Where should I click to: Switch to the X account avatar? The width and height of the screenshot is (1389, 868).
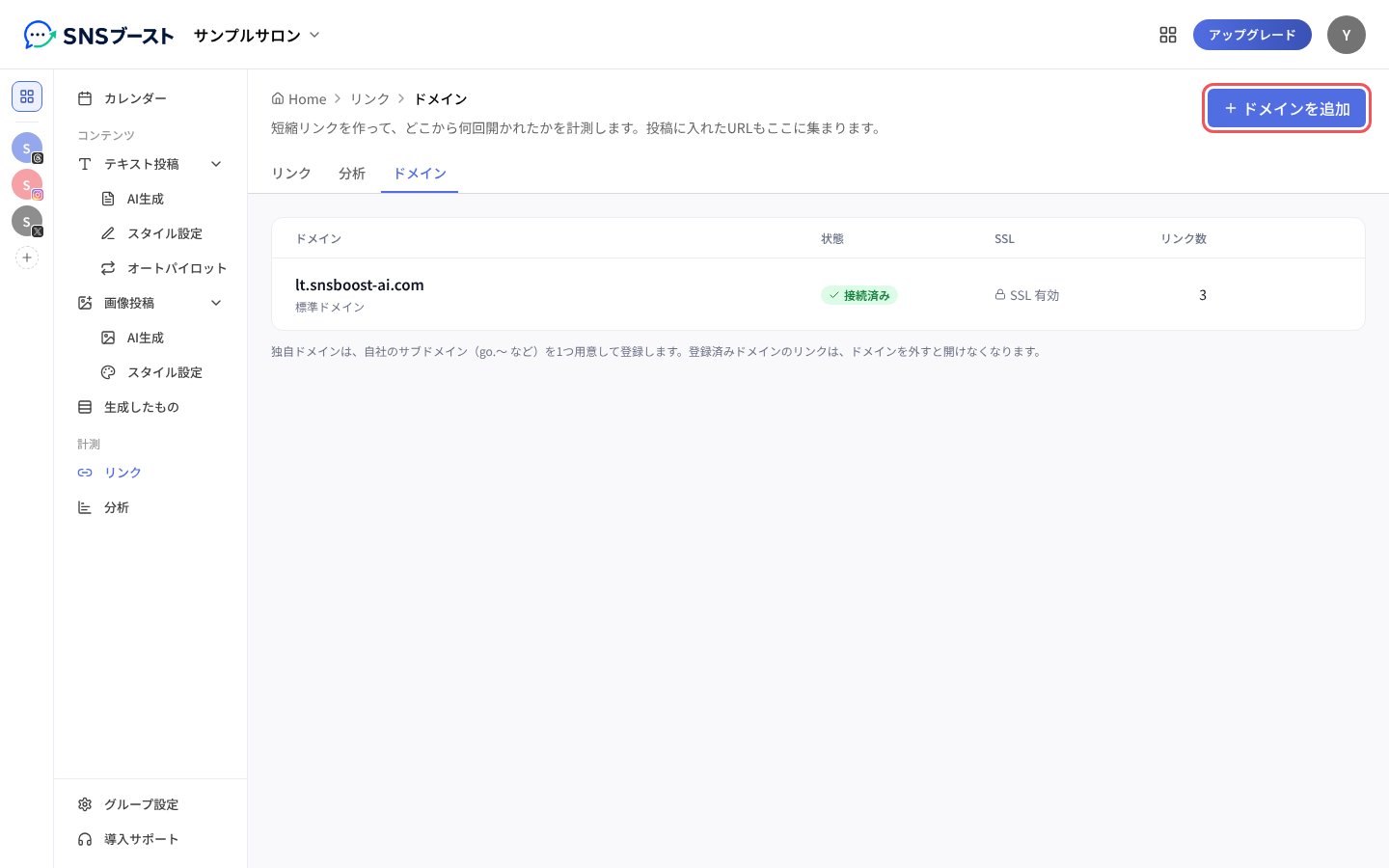27,221
